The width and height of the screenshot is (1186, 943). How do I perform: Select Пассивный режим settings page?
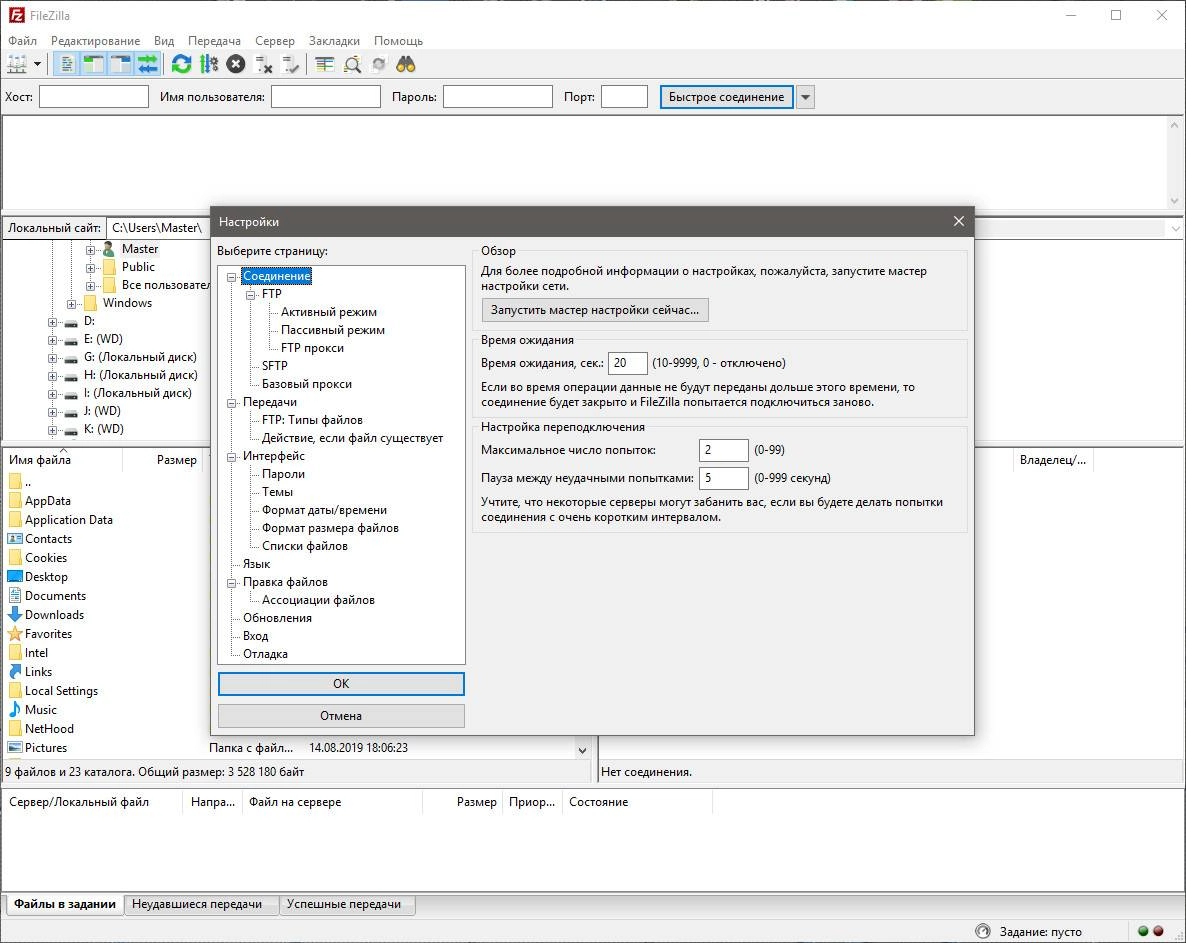333,330
